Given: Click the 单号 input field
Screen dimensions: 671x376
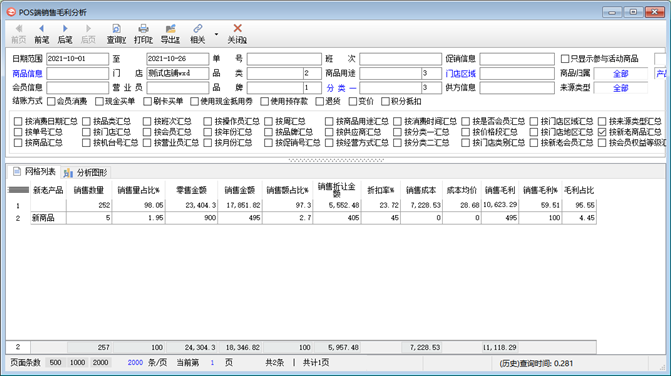Looking at the screenshot, I should click(284, 59).
